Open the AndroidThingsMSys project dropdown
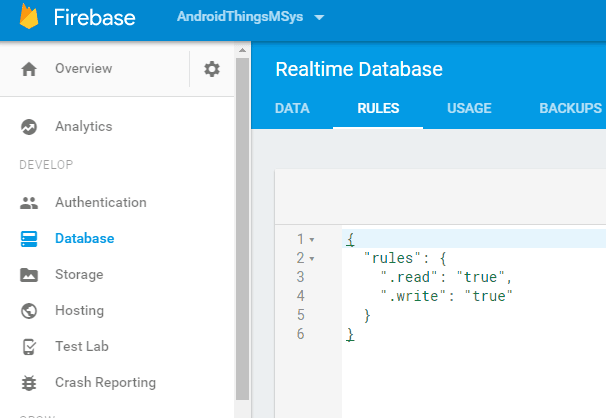Image resolution: width=606 pixels, height=418 pixels. pyautogui.click(x=250, y=18)
